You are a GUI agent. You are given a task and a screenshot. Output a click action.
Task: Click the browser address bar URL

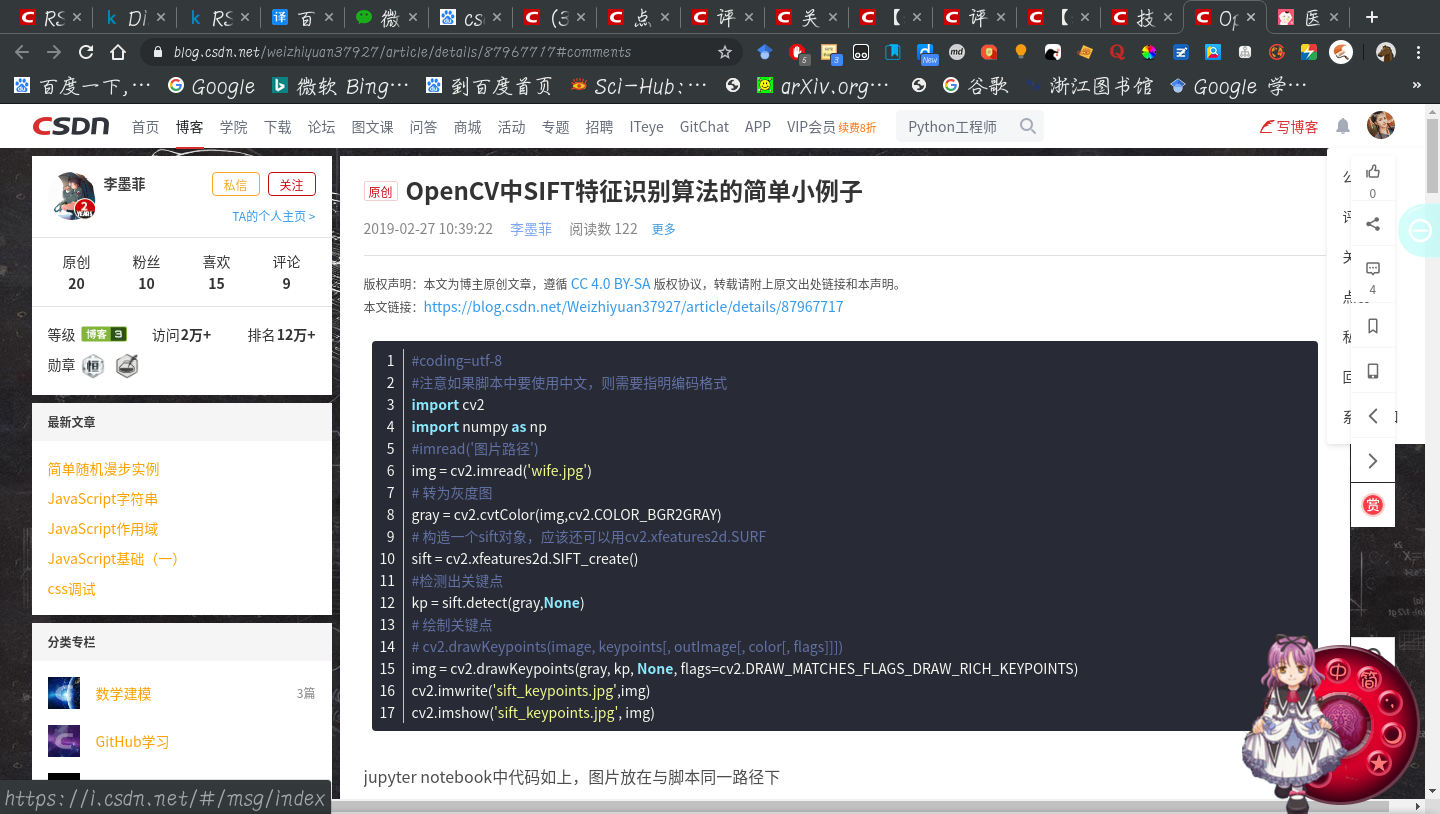pos(402,52)
